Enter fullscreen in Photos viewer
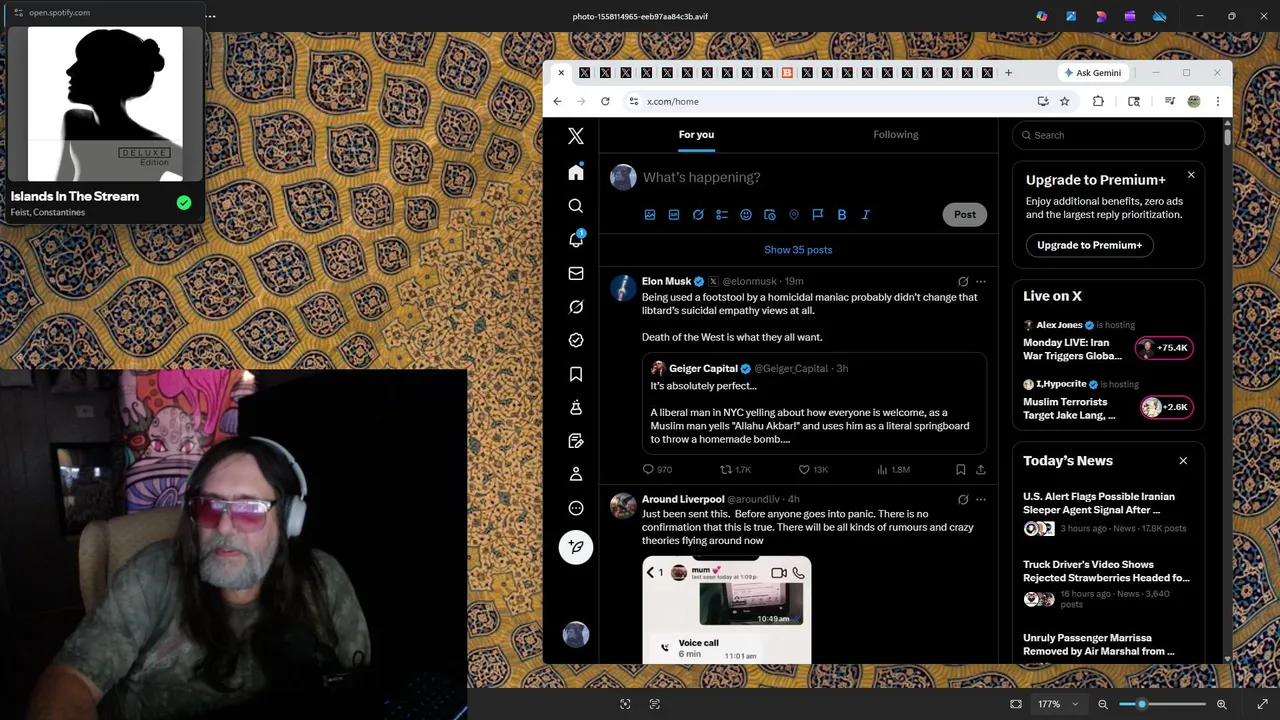The width and height of the screenshot is (1280, 720). point(1262,704)
